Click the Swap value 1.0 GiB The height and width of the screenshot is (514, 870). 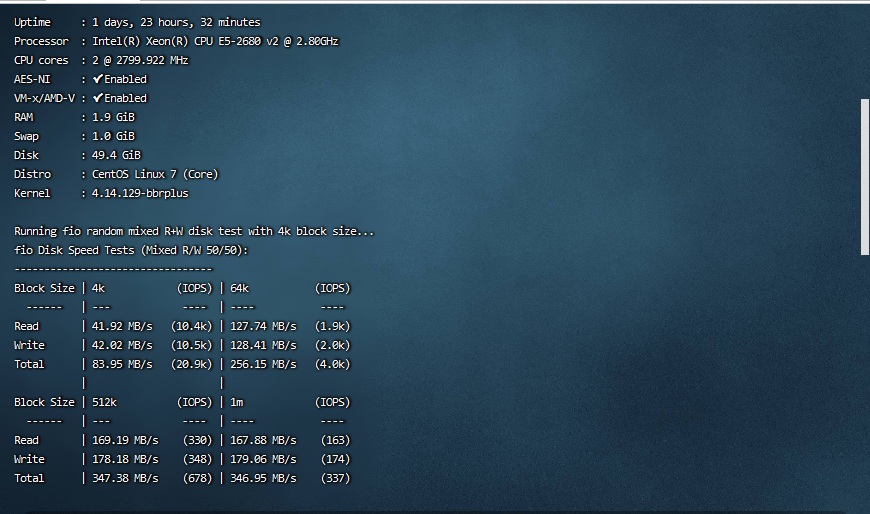coord(113,136)
